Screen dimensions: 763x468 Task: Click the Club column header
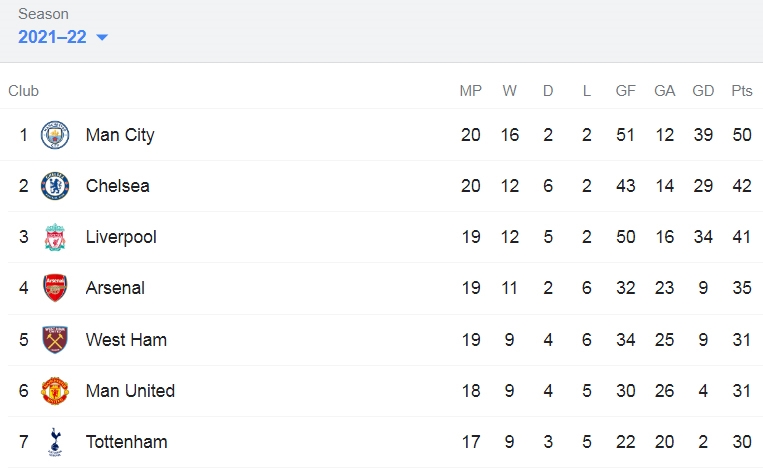tap(23, 90)
